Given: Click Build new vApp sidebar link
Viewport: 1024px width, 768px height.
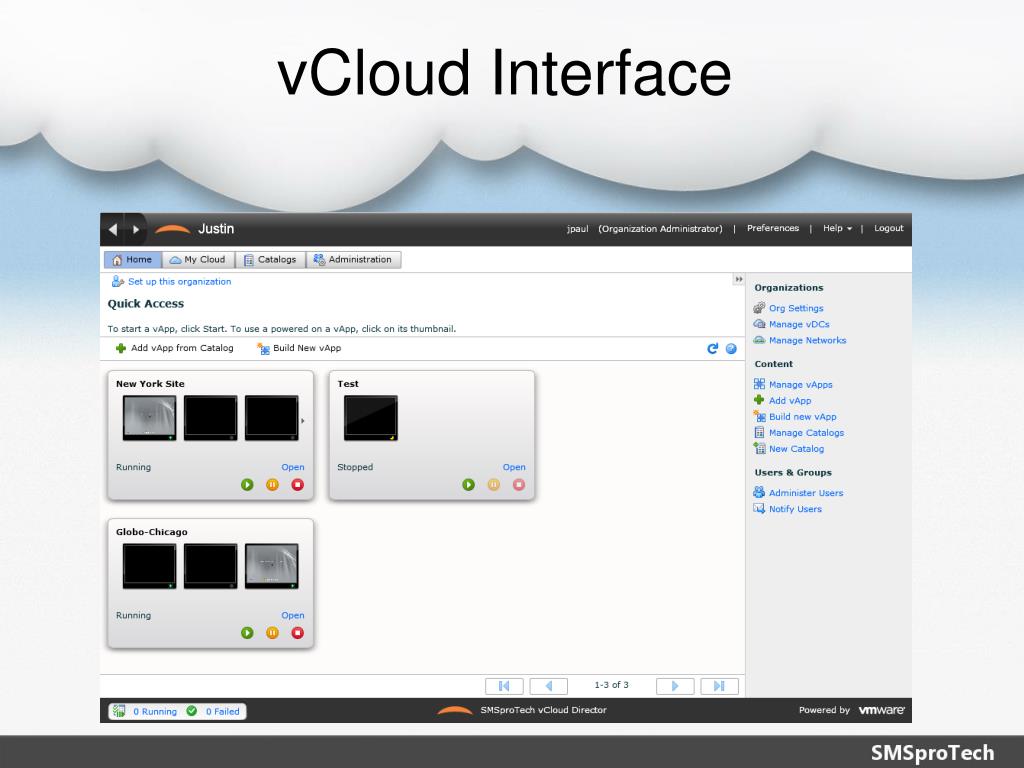Looking at the screenshot, I should (x=803, y=417).
